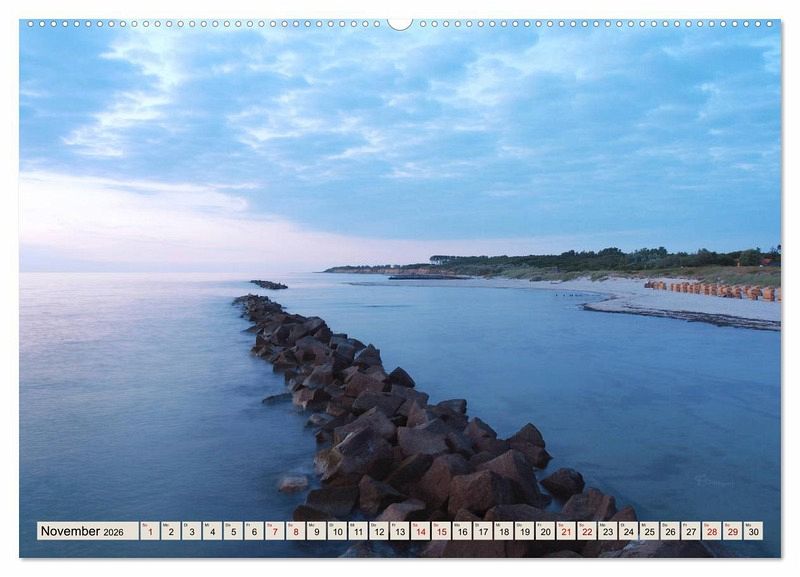Select day 16 in the calendar strip
Viewport: 800px width, 577px height.
[x=462, y=531]
